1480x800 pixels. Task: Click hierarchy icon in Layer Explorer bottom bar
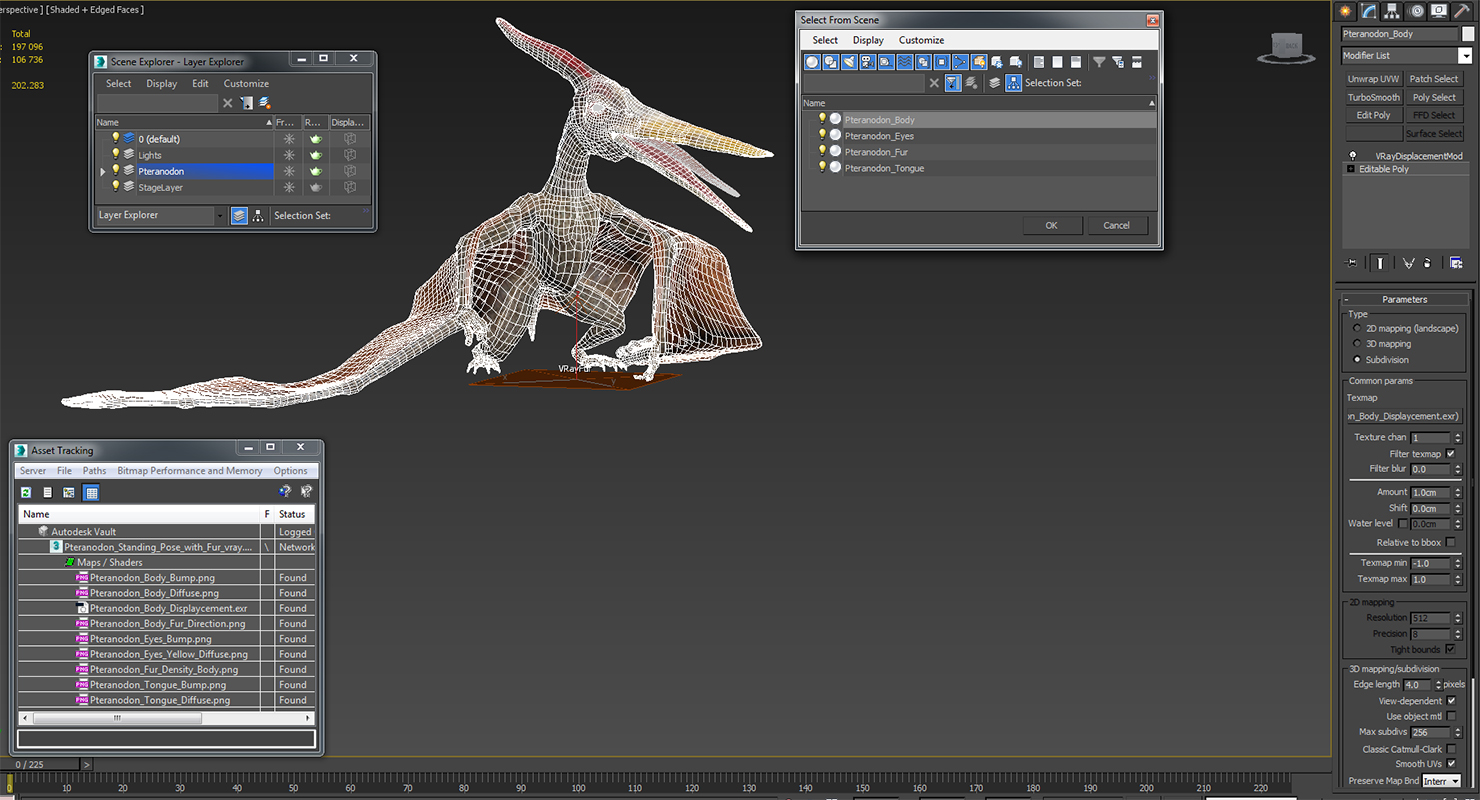(258, 215)
